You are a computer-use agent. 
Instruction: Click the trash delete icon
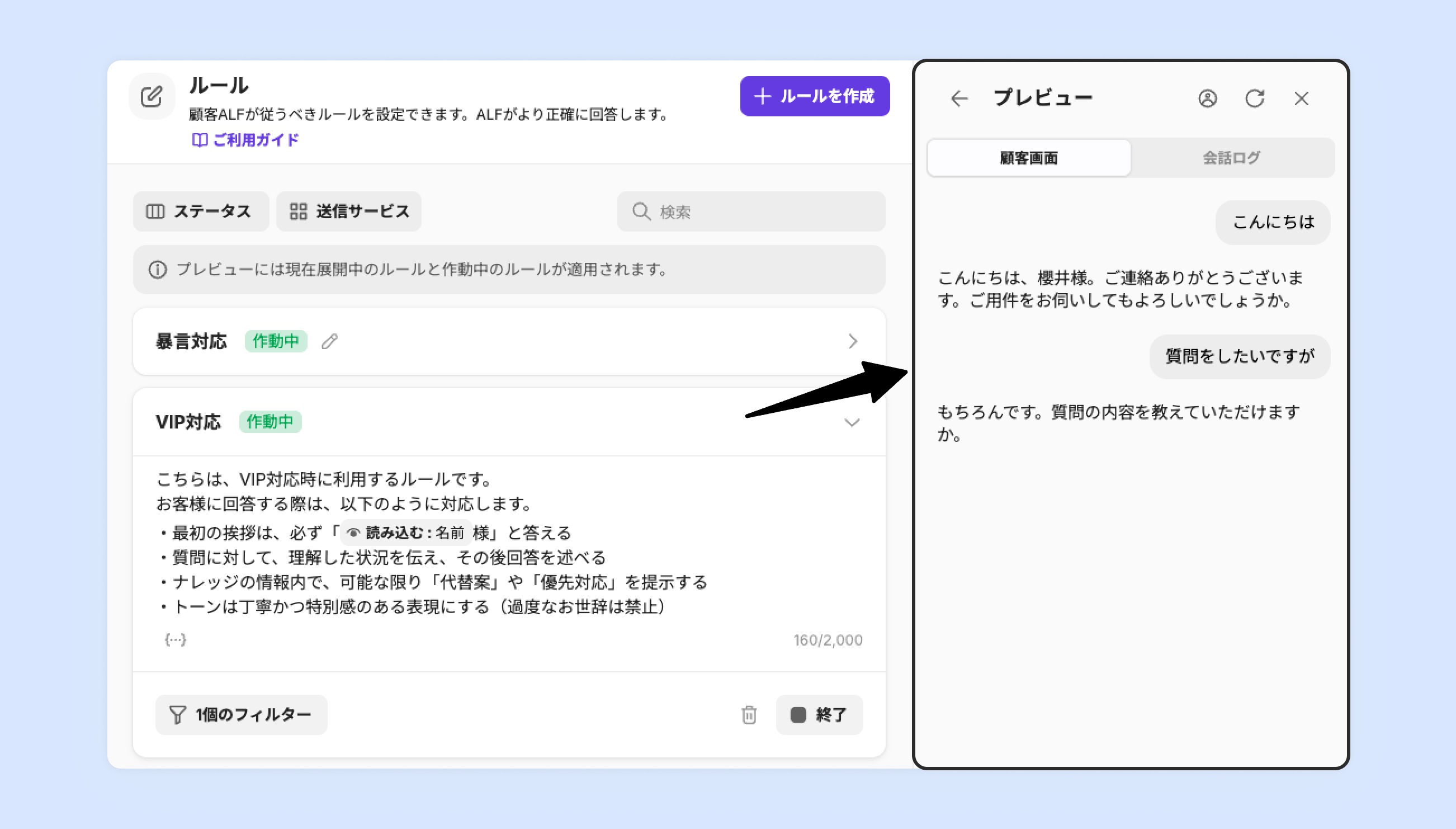click(749, 714)
